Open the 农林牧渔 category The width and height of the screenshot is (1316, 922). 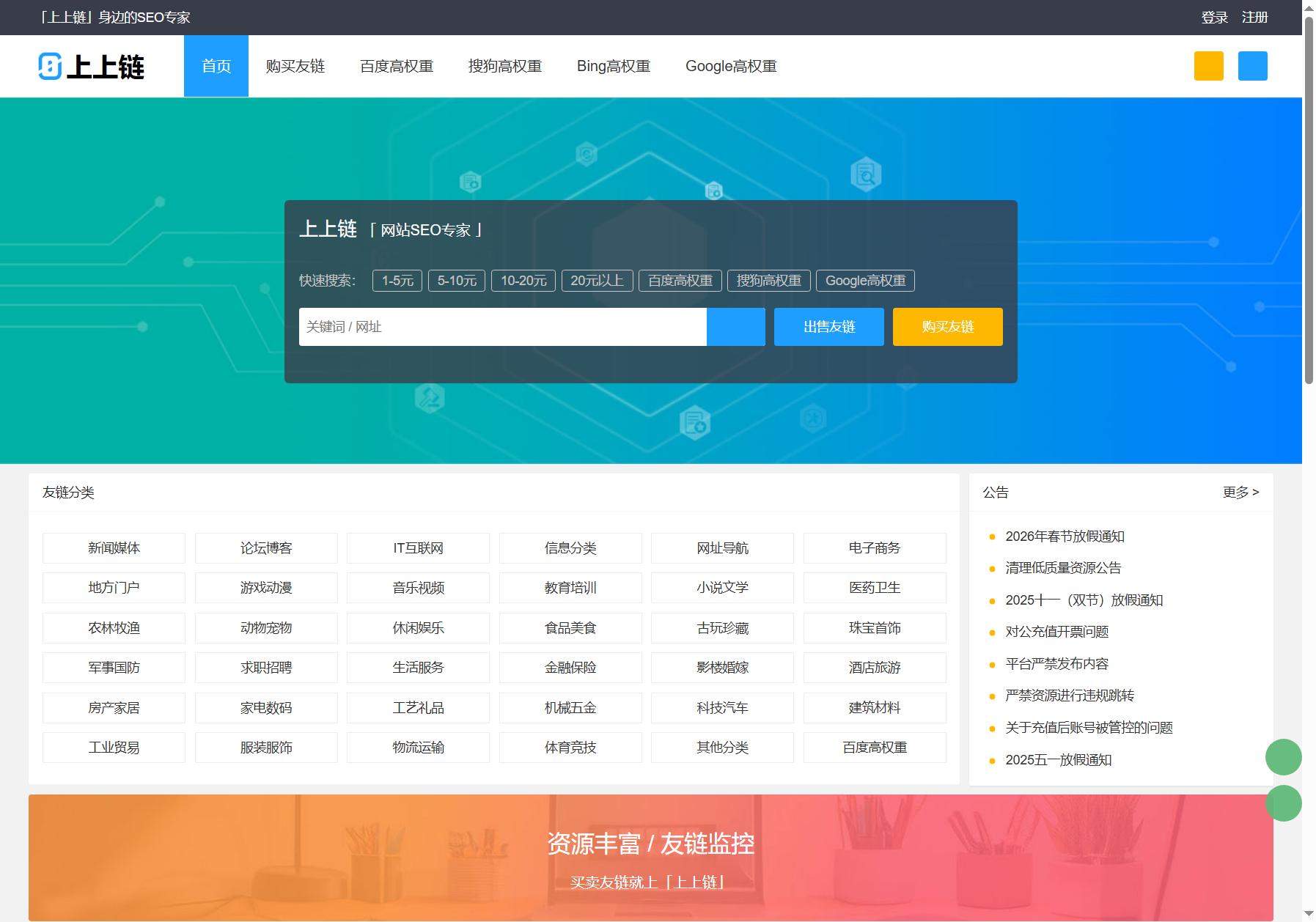coord(114,628)
